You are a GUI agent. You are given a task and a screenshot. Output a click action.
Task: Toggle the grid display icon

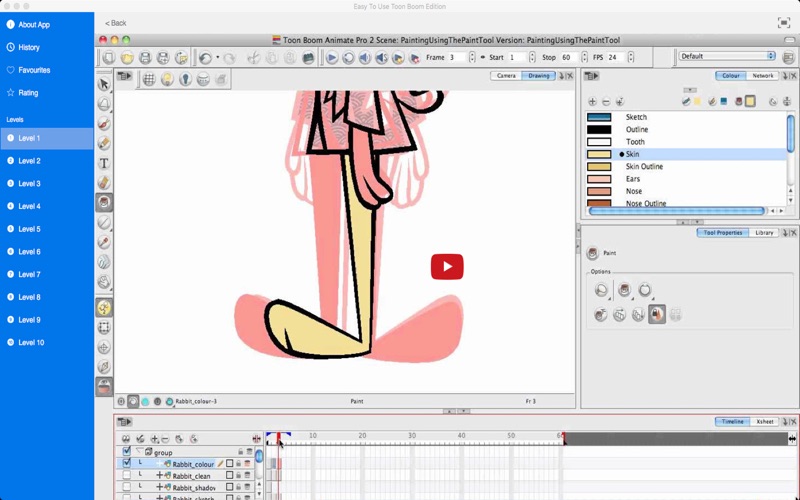coord(148,79)
